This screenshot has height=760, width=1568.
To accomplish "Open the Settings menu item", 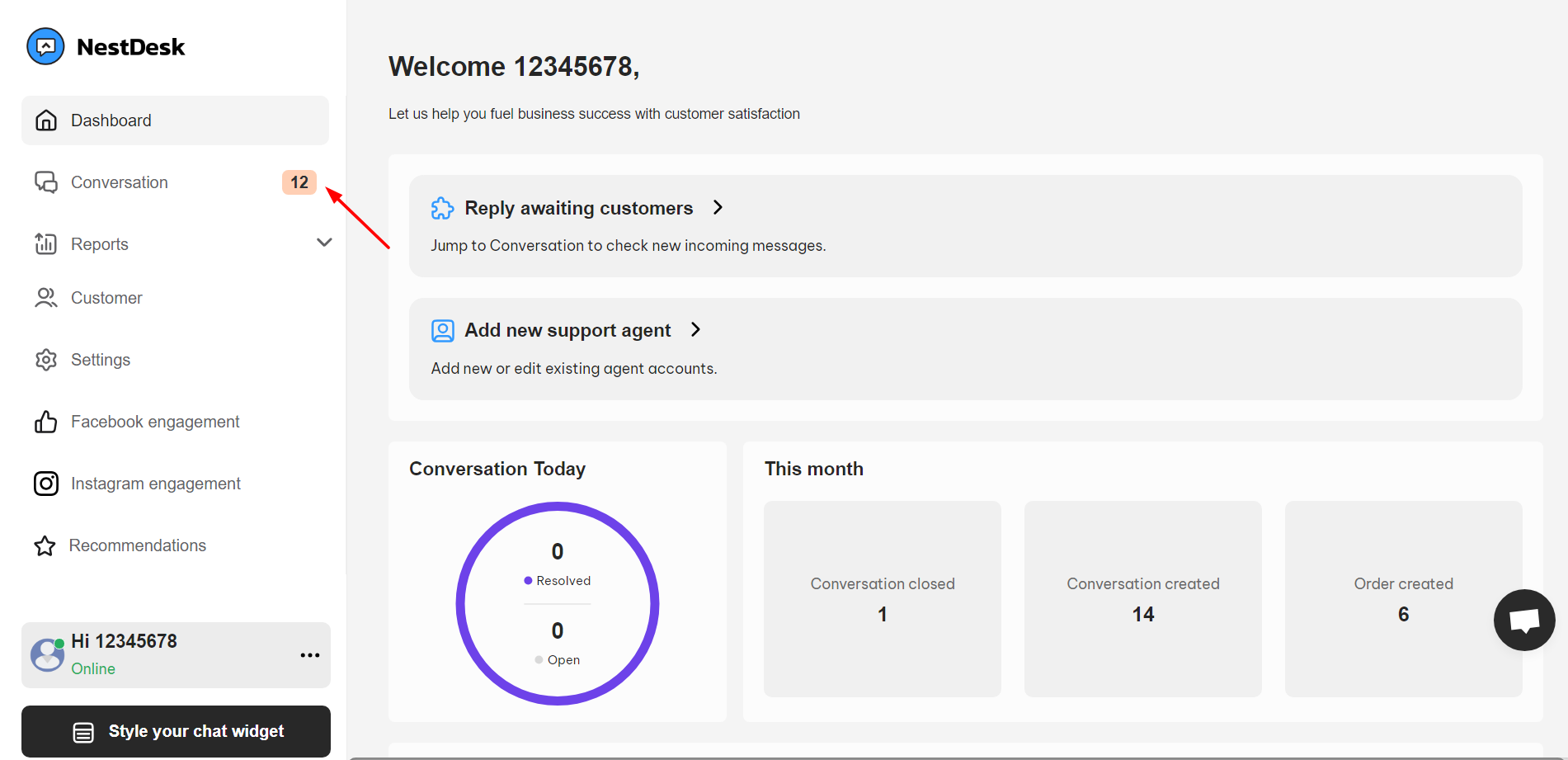I will [175, 360].
